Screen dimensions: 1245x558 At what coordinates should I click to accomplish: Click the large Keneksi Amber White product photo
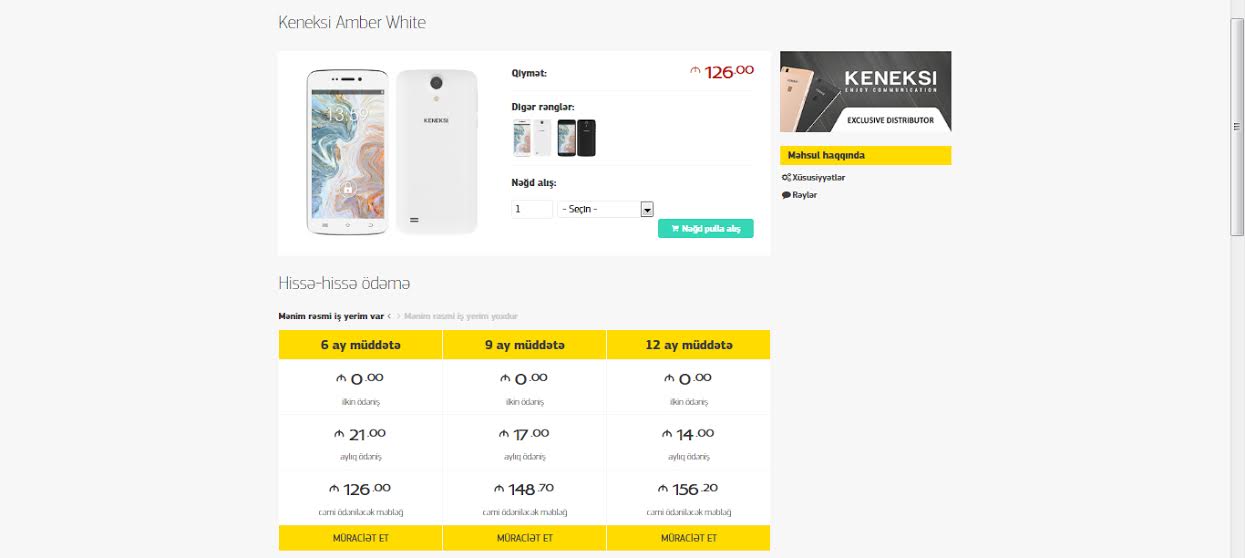[x=391, y=152]
